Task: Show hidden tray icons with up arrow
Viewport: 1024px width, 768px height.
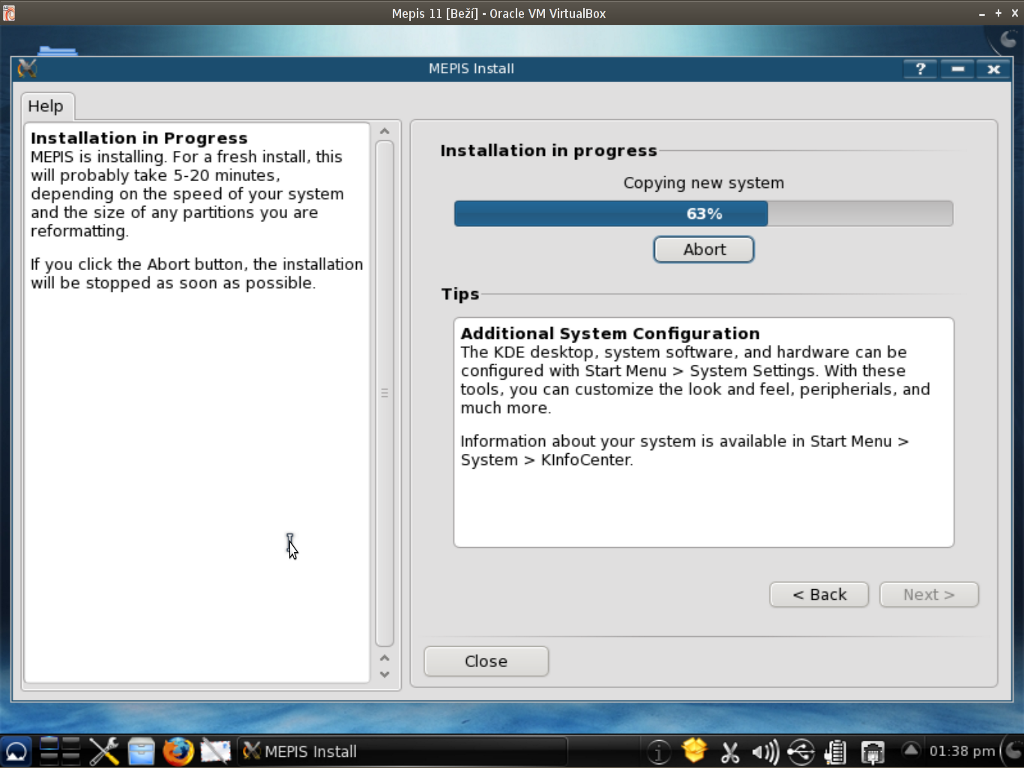Action: (911, 750)
